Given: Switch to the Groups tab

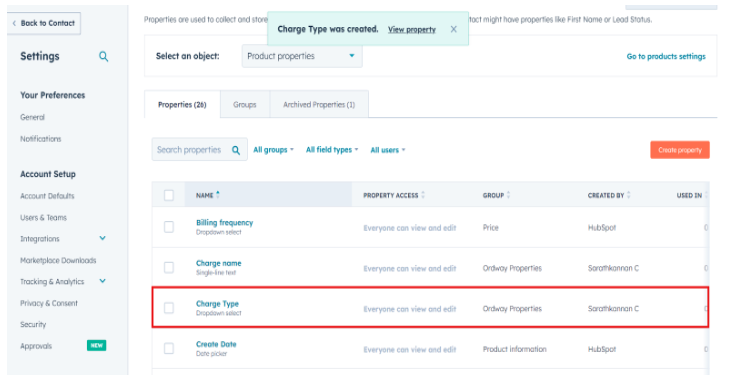Looking at the screenshot, I should pyautogui.click(x=245, y=104).
